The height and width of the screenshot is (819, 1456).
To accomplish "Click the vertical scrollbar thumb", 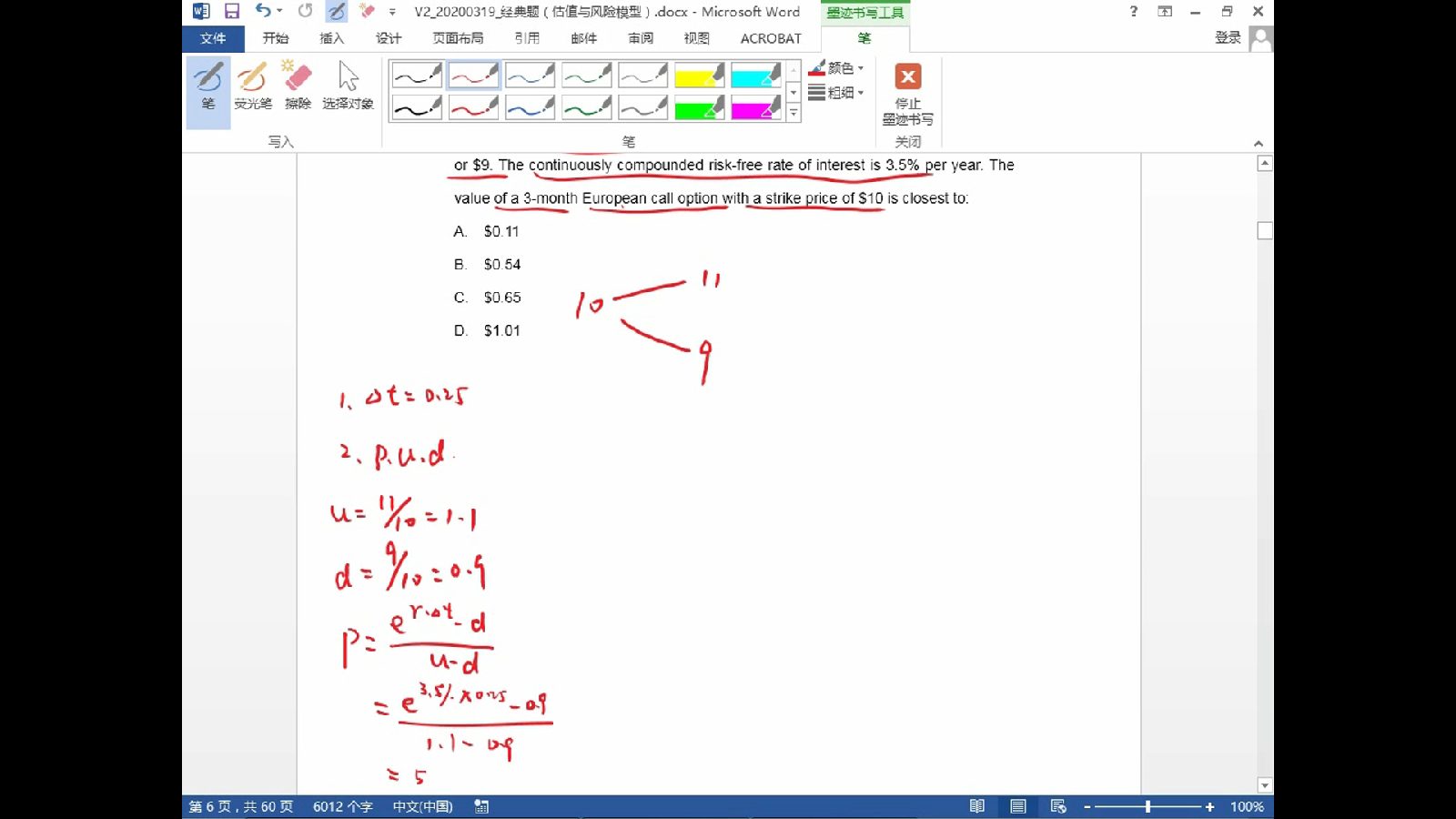I will coord(1265,230).
